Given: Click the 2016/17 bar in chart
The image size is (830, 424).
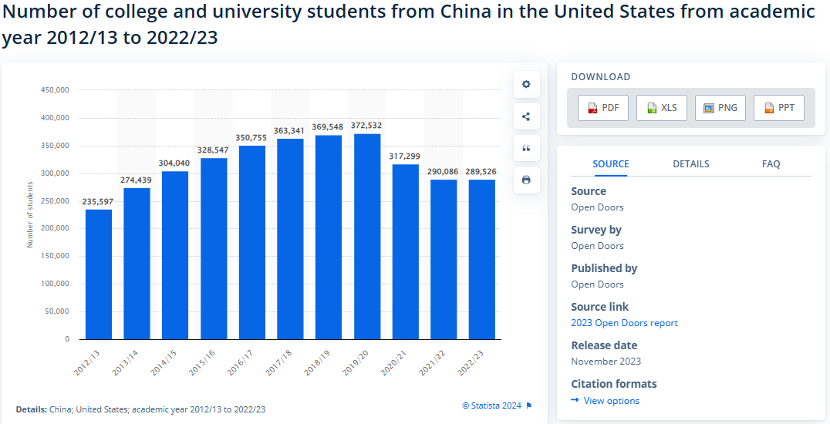Looking at the screenshot, I should [x=252, y=242].
